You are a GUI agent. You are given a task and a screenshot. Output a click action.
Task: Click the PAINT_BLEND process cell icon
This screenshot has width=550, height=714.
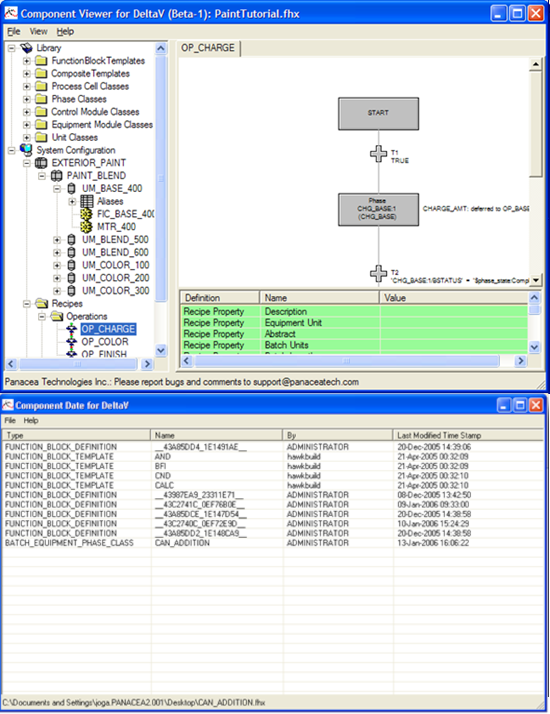56,175
